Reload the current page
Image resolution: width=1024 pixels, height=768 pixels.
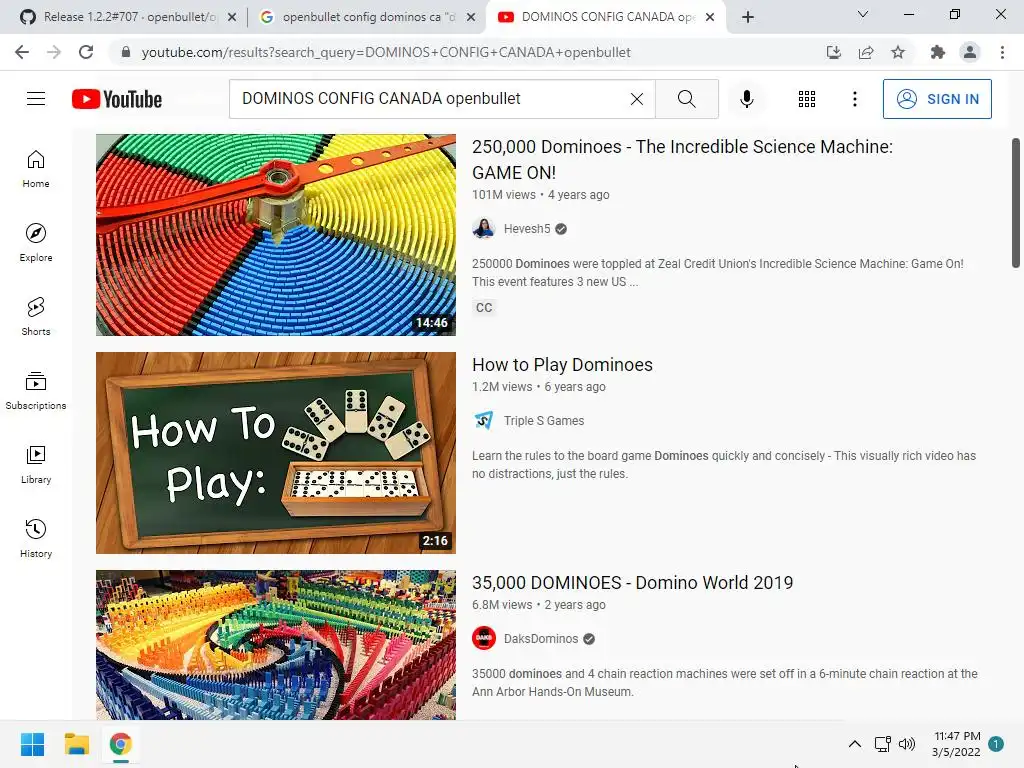point(86,52)
